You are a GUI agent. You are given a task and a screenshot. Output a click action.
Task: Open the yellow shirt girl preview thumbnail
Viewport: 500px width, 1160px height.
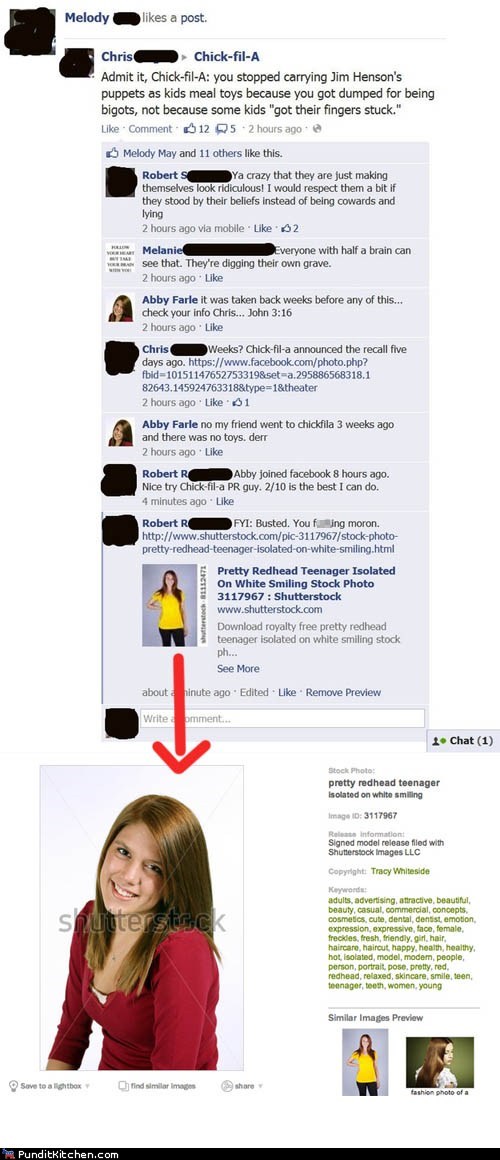point(169,605)
